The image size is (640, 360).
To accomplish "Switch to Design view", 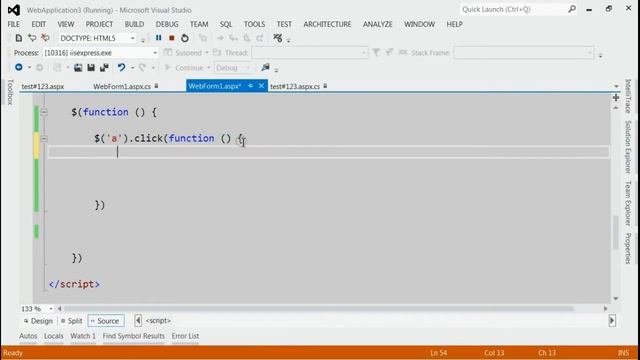I will pyautogui.click(x=38, y=321).
